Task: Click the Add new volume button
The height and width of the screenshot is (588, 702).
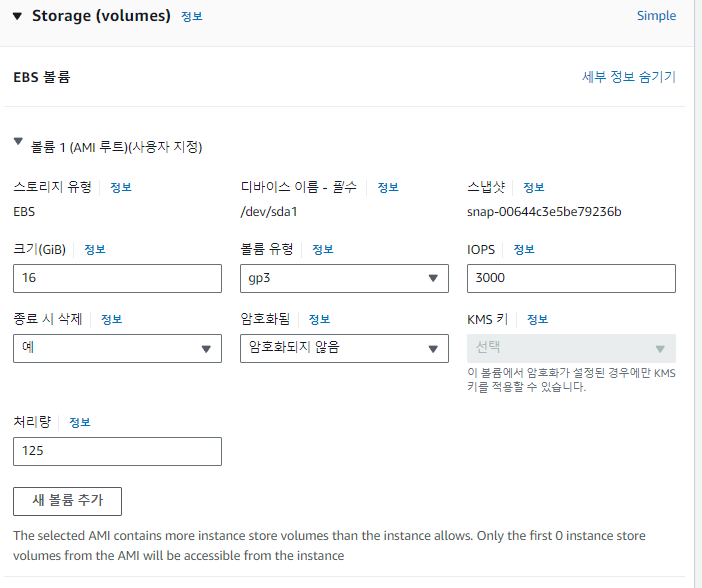Action: (x=67, y=501)
